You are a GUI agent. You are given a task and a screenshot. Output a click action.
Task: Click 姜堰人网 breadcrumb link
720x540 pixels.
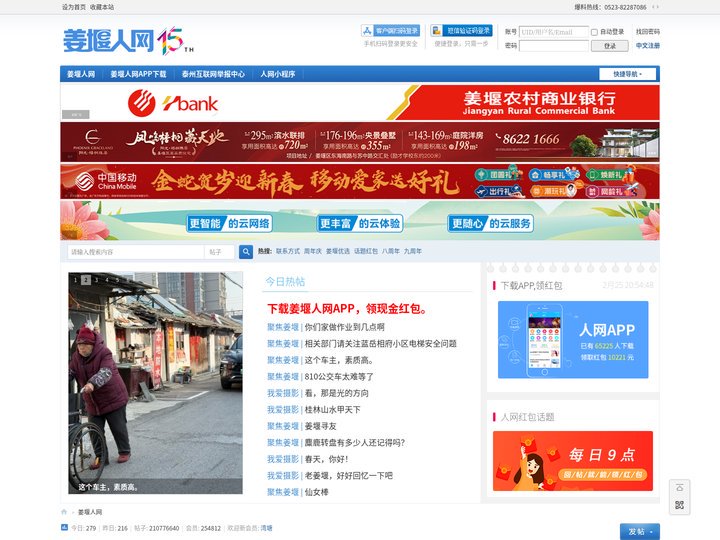click(90, 512)
